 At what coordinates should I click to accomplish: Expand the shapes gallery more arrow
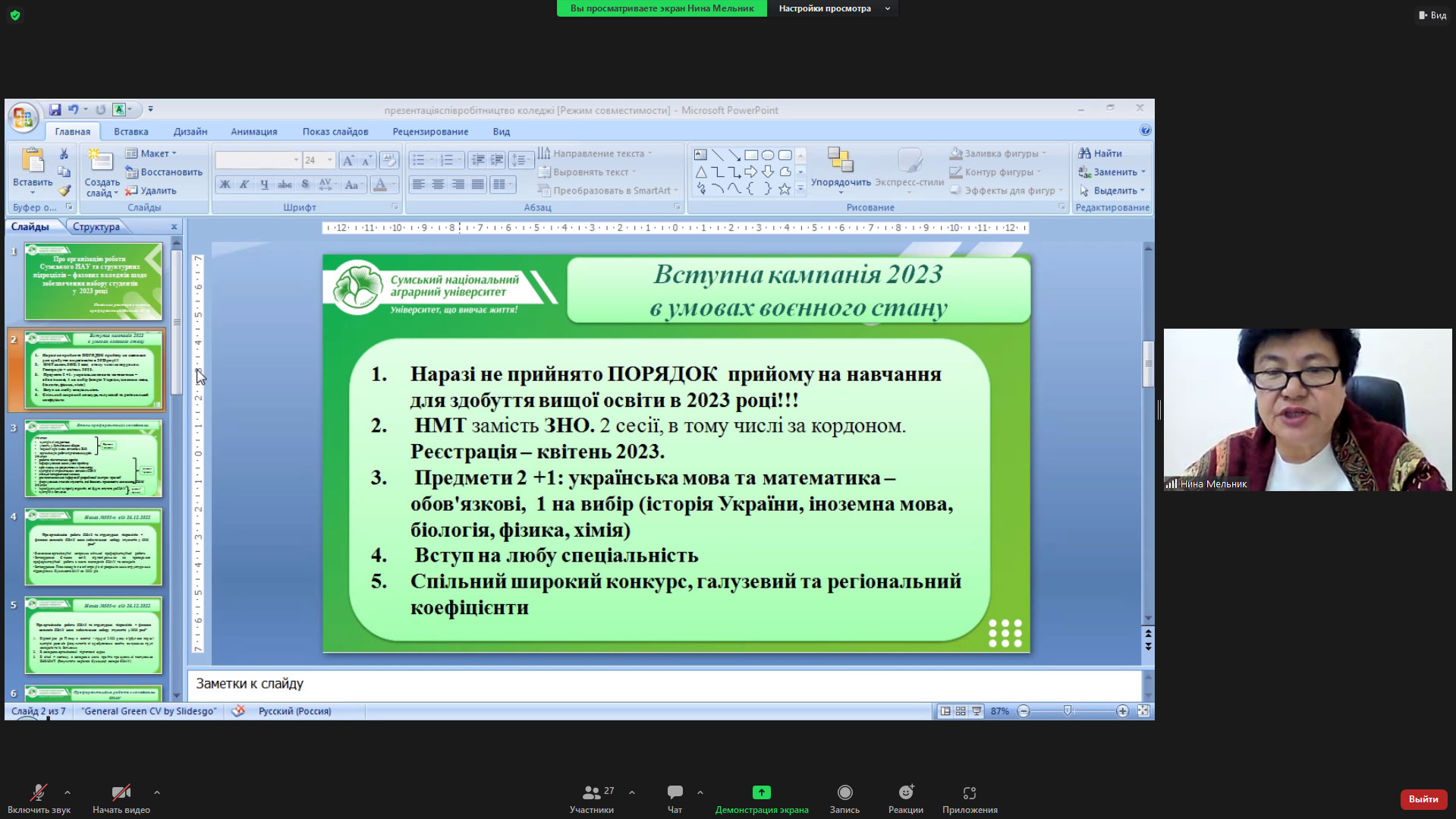(x=800, y=189)
